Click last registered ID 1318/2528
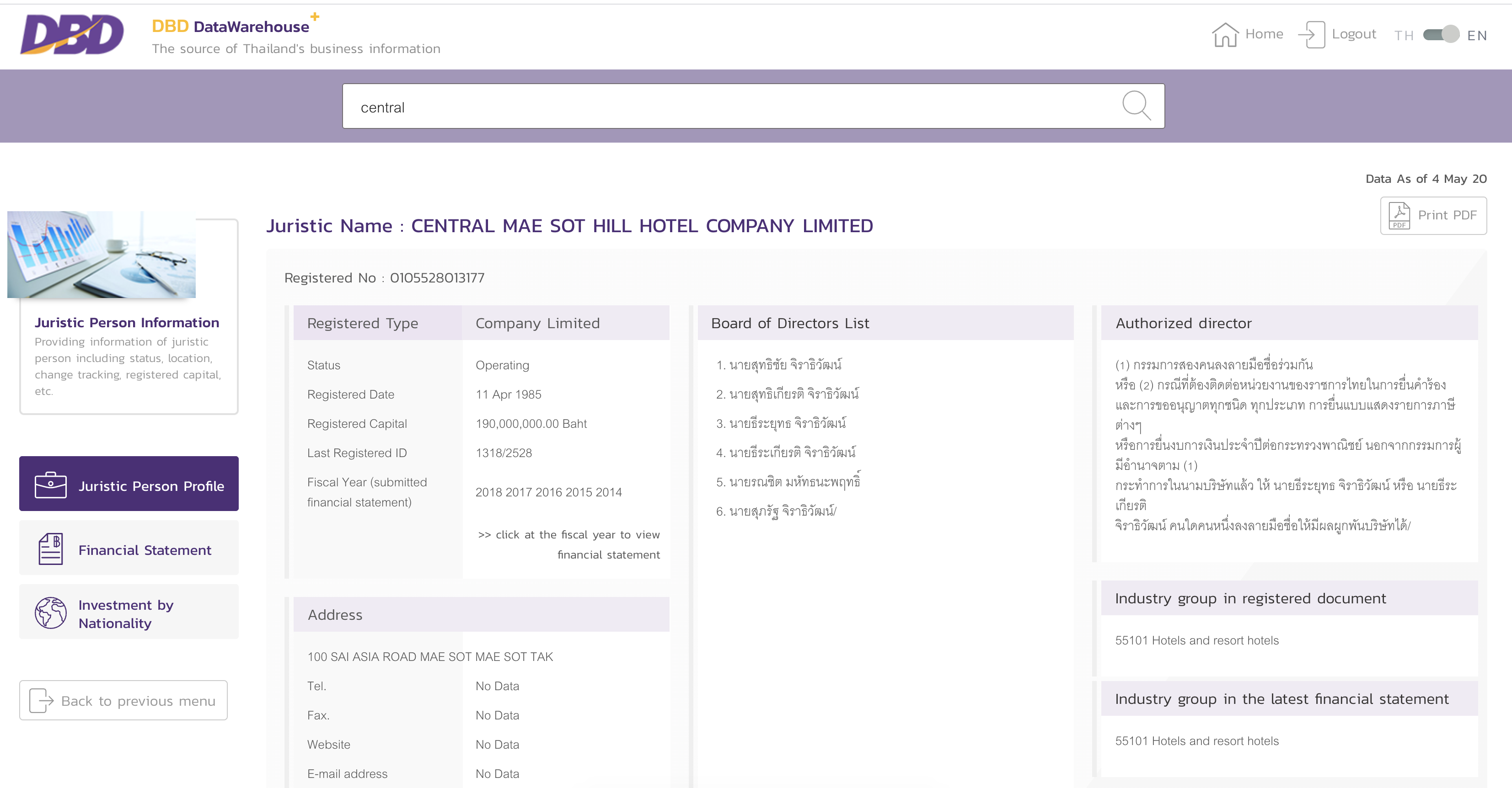The height and width of the screenshot is (788, 1512). [x=504, y=453]
